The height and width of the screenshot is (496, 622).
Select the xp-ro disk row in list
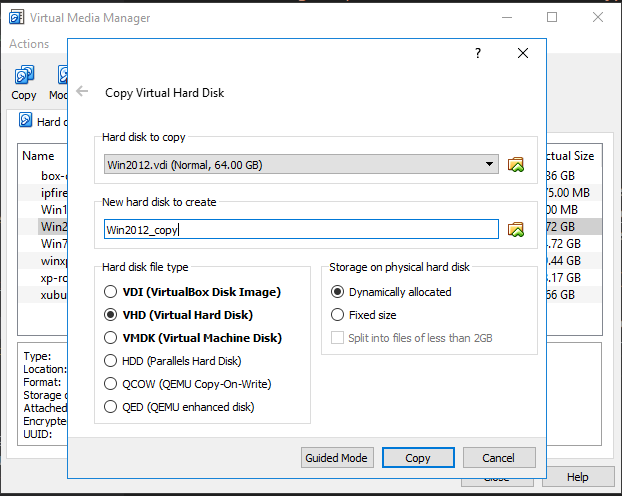point(54,278)
